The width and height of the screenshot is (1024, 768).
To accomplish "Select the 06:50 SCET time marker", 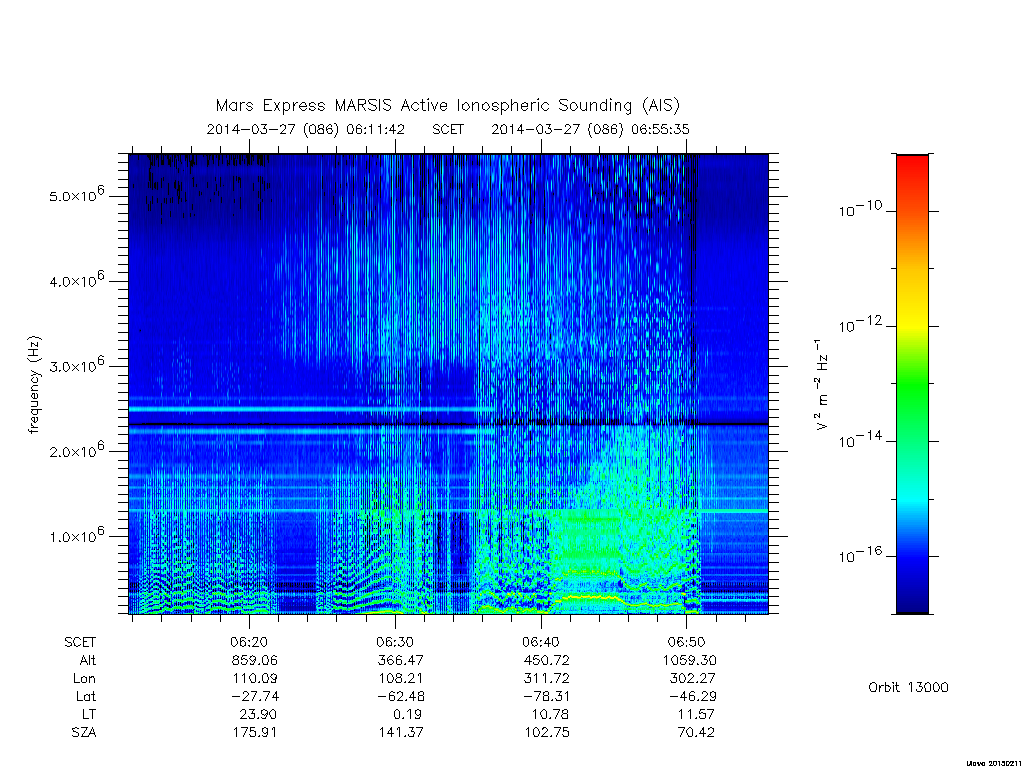I will 686,642.
